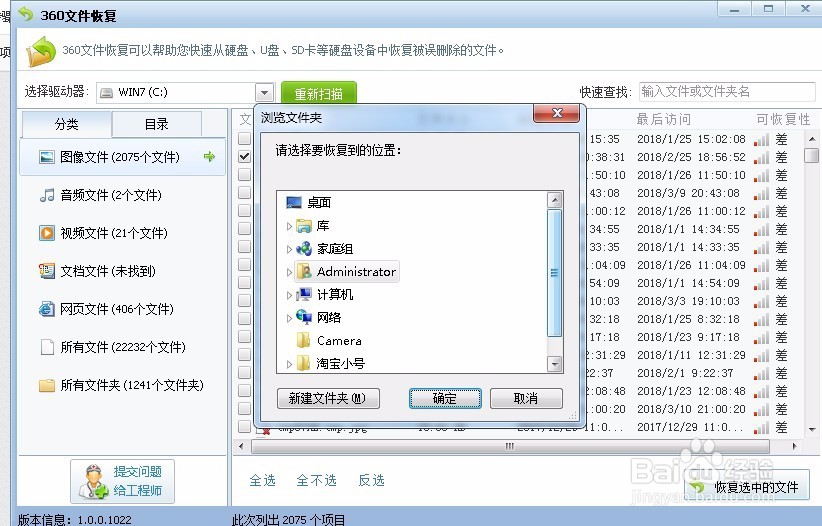822x526 pixels.
Task: Click 淘宝小号 folder icon
Action: (304, 363)
